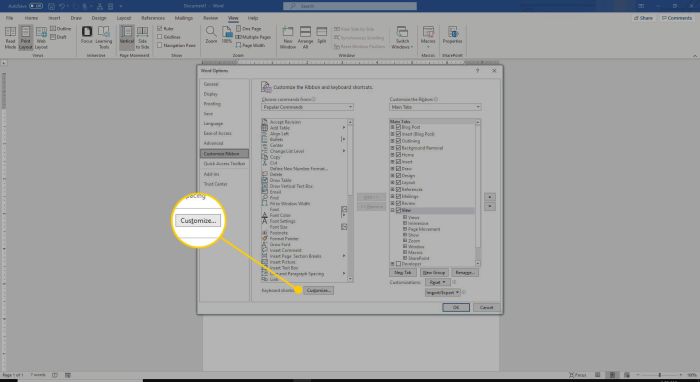This screenshot has height=382, width=700.
Task: Open a New Window from ribbon
Action: point(288,37)
